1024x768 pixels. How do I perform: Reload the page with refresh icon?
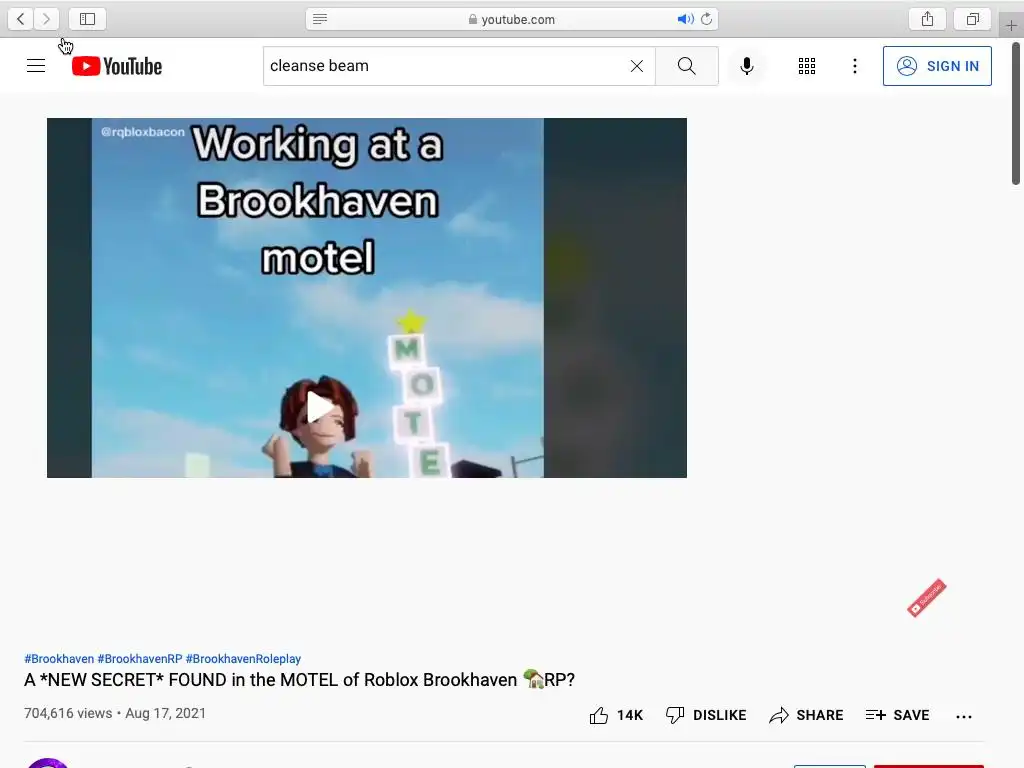point(707,19)
